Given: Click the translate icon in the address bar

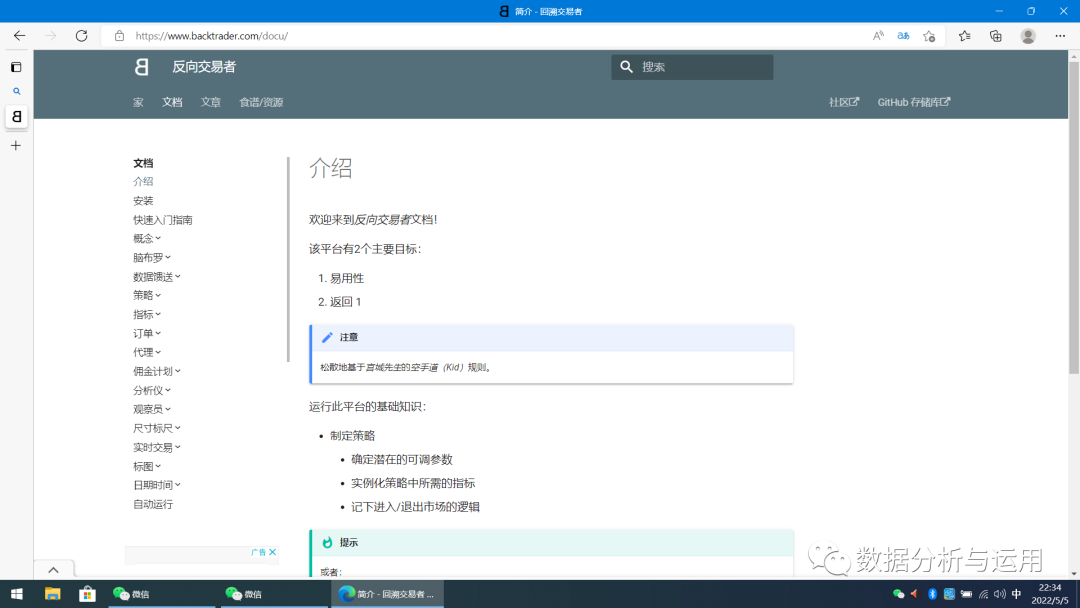Looking at the screenshot, I should click(x=902, y=34).
